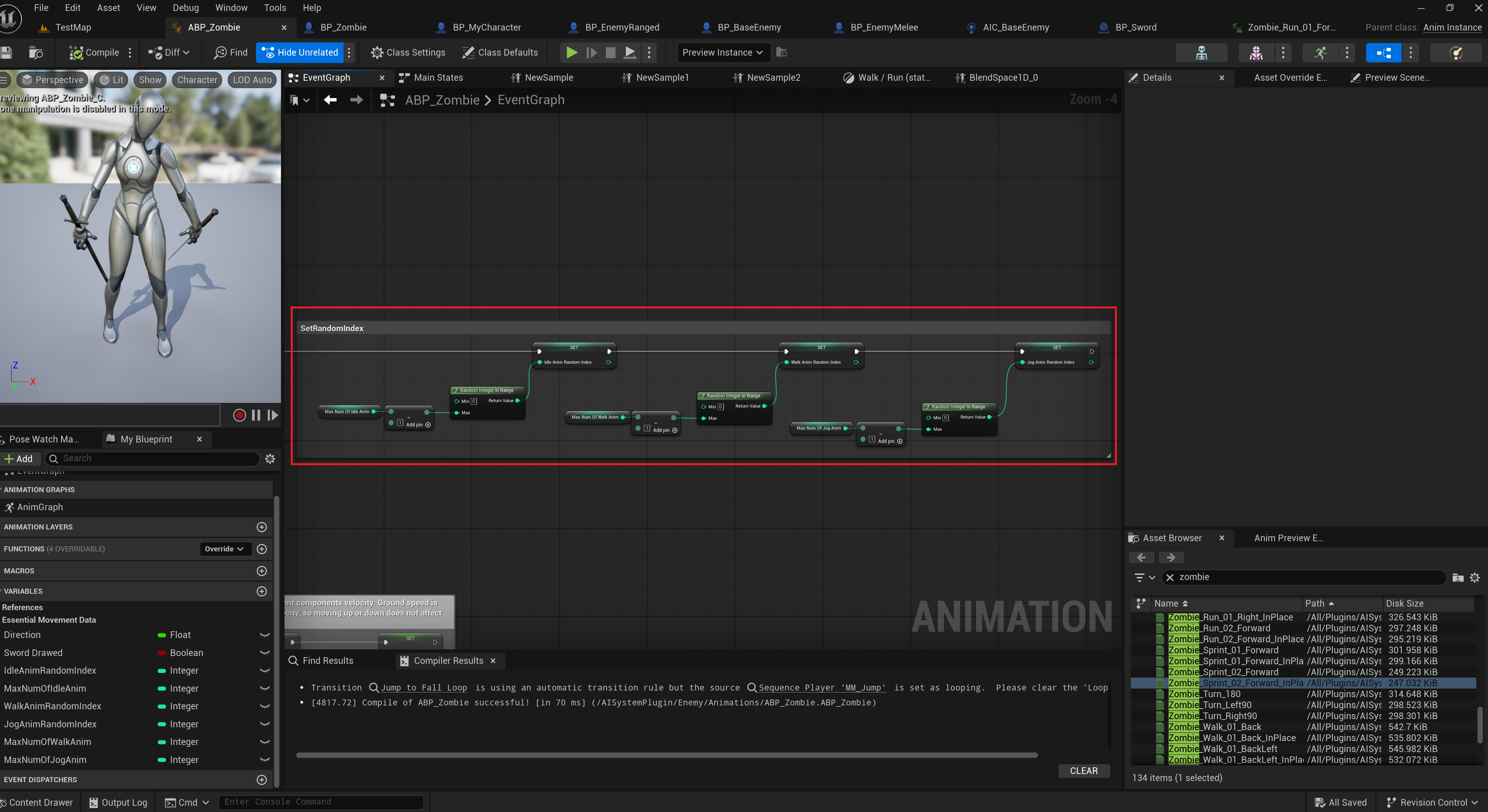The height and width of the screenshot is (812, 1488).
Task: Switch to the Main States tab
Action: [x=437, y=77]
